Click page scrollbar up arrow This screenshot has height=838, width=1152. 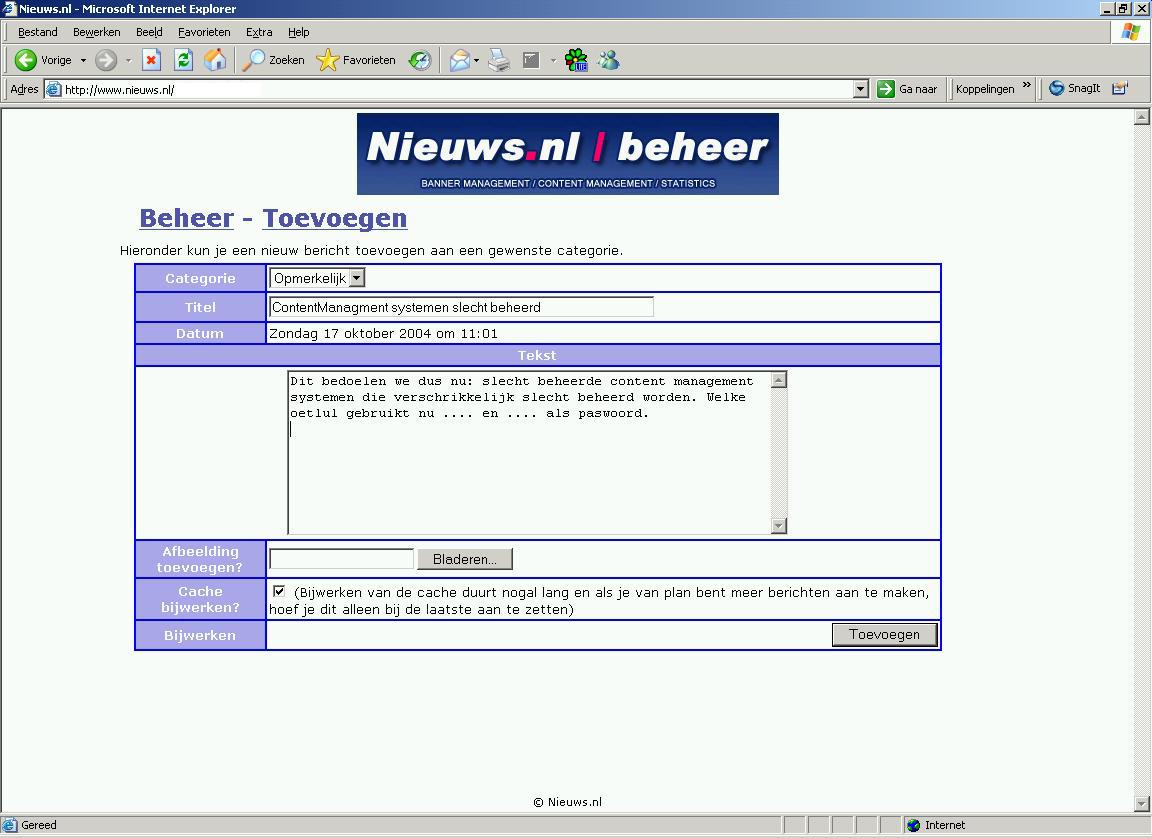[x=1142, y=117]
